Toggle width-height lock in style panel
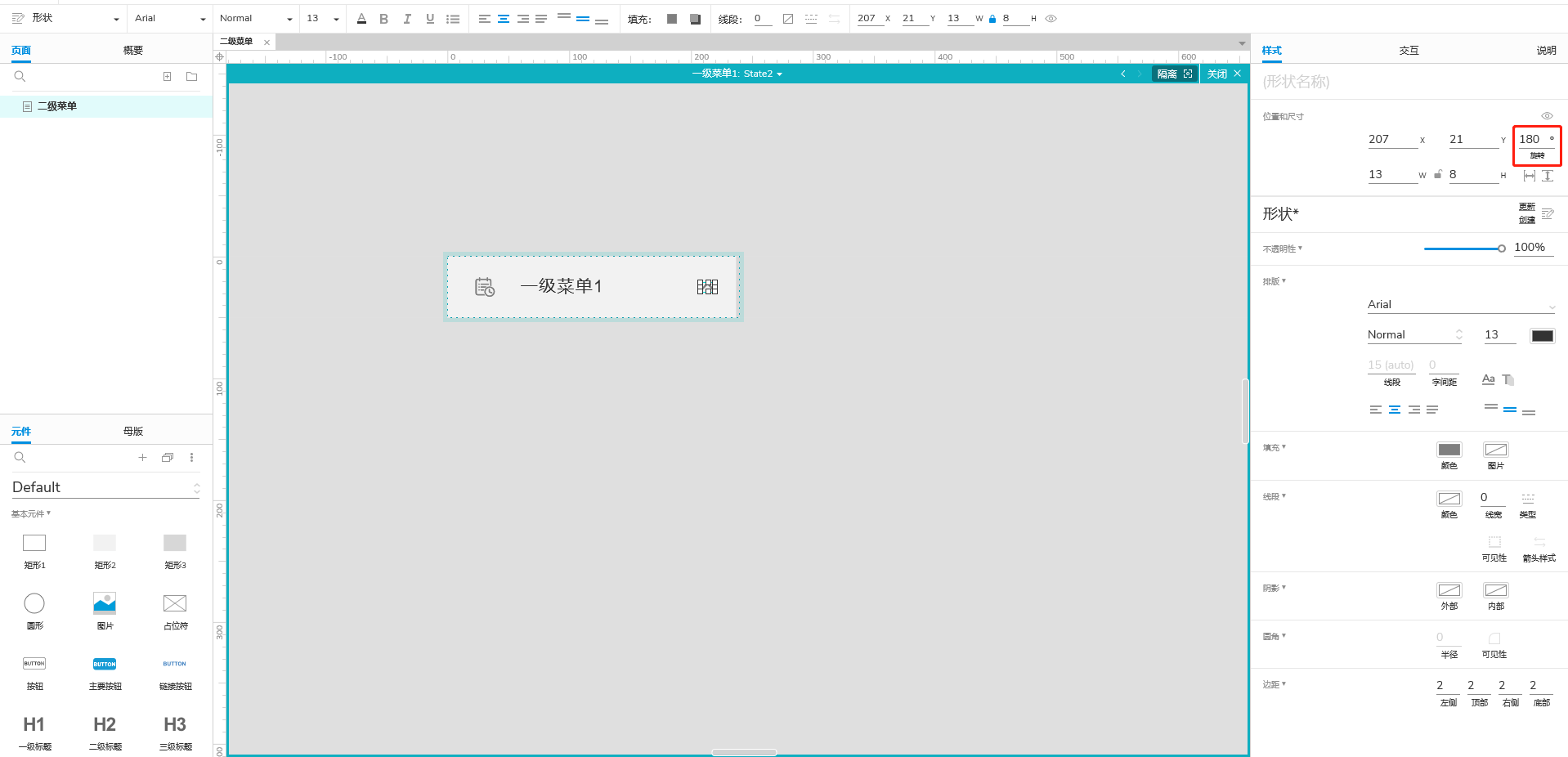The height and width of the screenshot is (757, 1568). tap(1438, 174)
